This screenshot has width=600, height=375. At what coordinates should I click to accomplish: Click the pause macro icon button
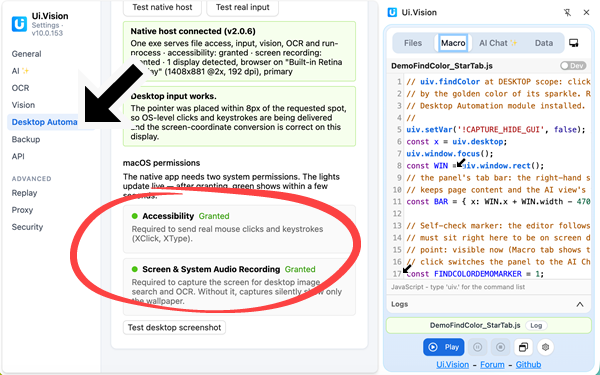tap(478, 347)
